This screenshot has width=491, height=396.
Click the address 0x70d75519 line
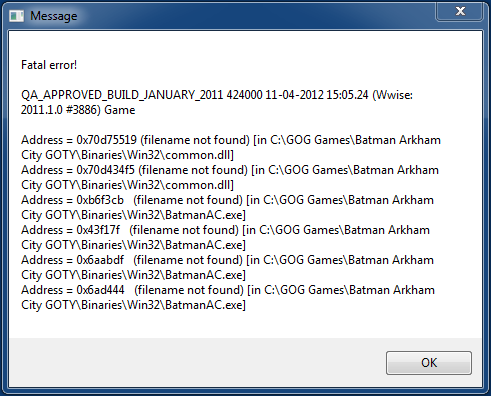(231, 140)
